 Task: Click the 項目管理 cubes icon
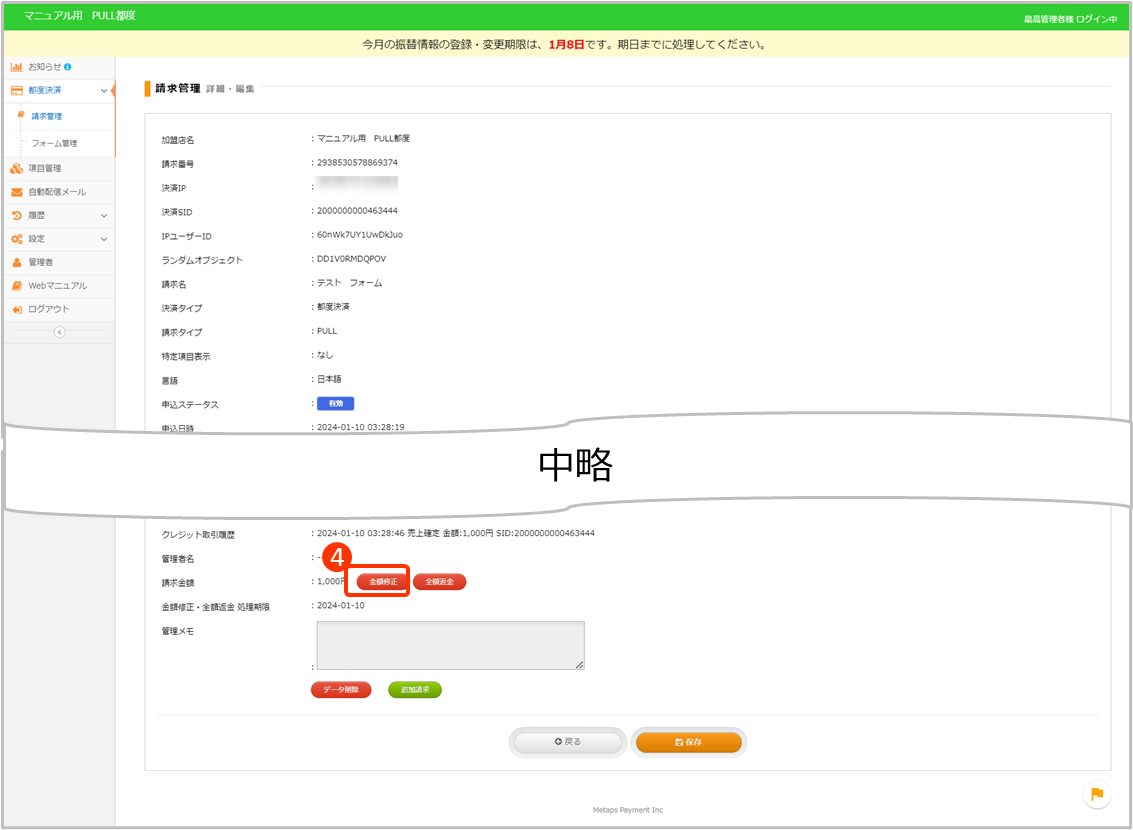click(x=17, y=168)
